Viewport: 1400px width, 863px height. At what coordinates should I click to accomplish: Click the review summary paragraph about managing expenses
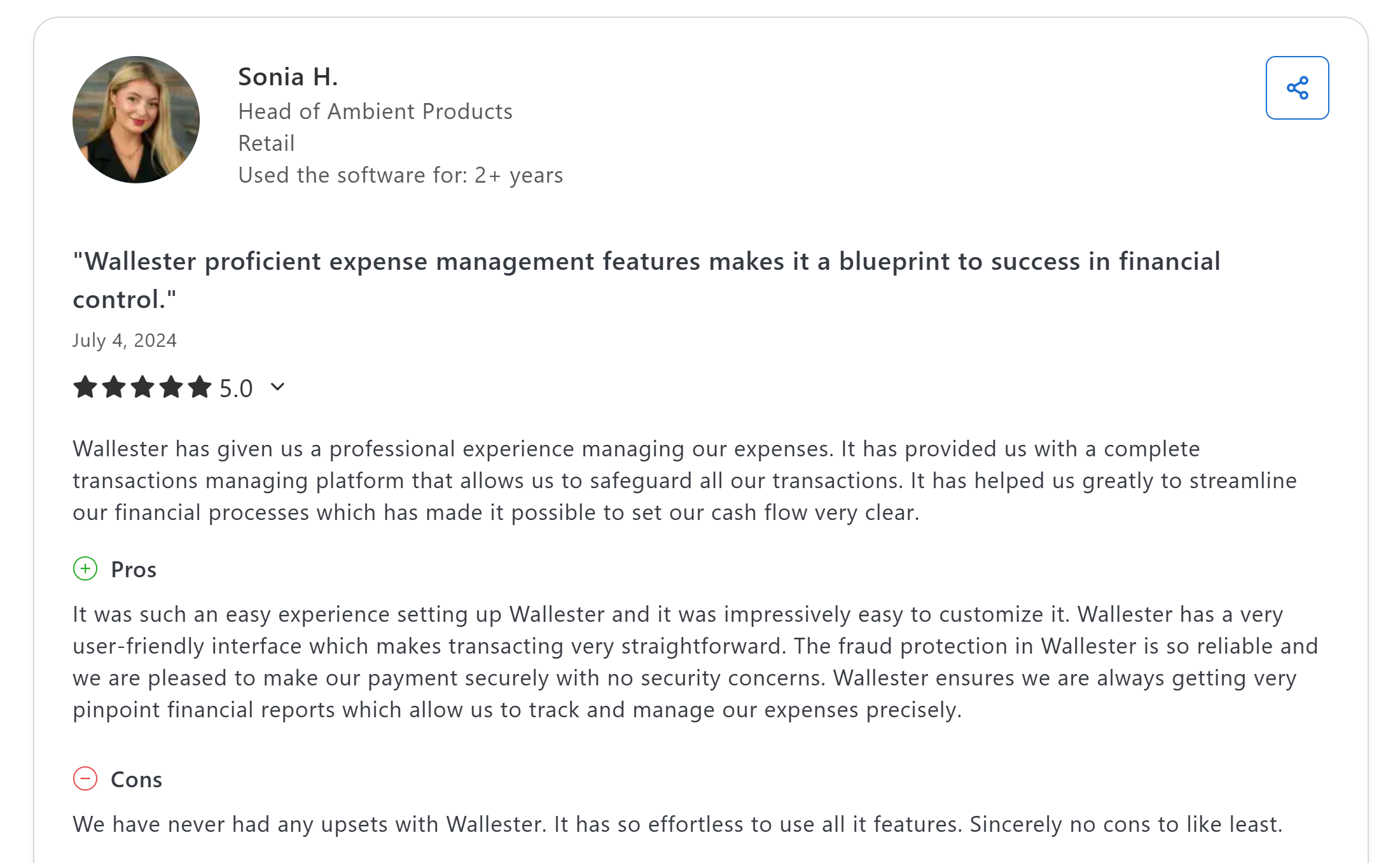[684, 481]
